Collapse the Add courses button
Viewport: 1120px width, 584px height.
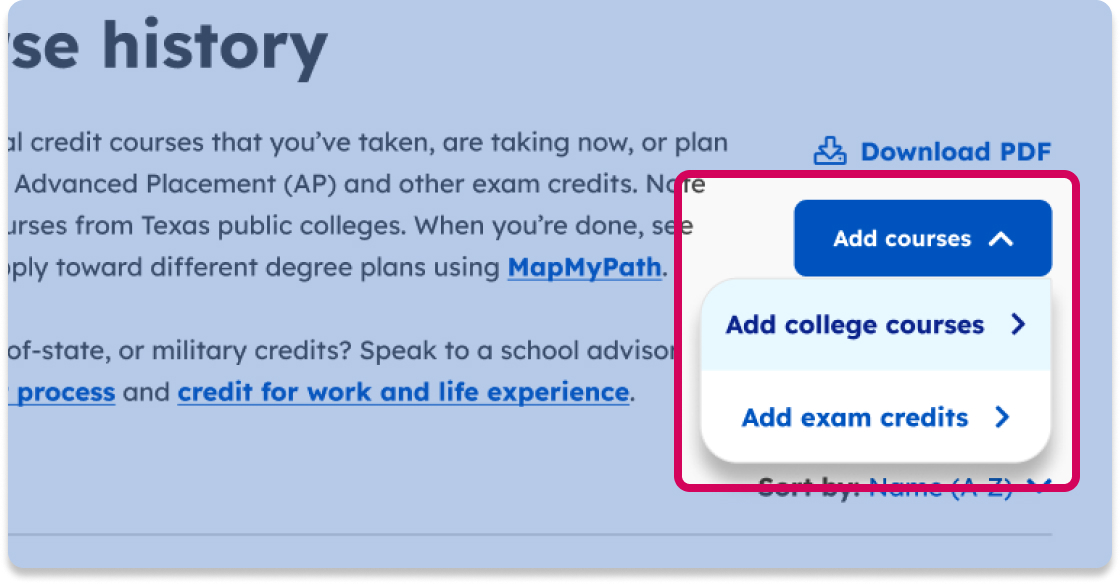[x=922, y=239]
